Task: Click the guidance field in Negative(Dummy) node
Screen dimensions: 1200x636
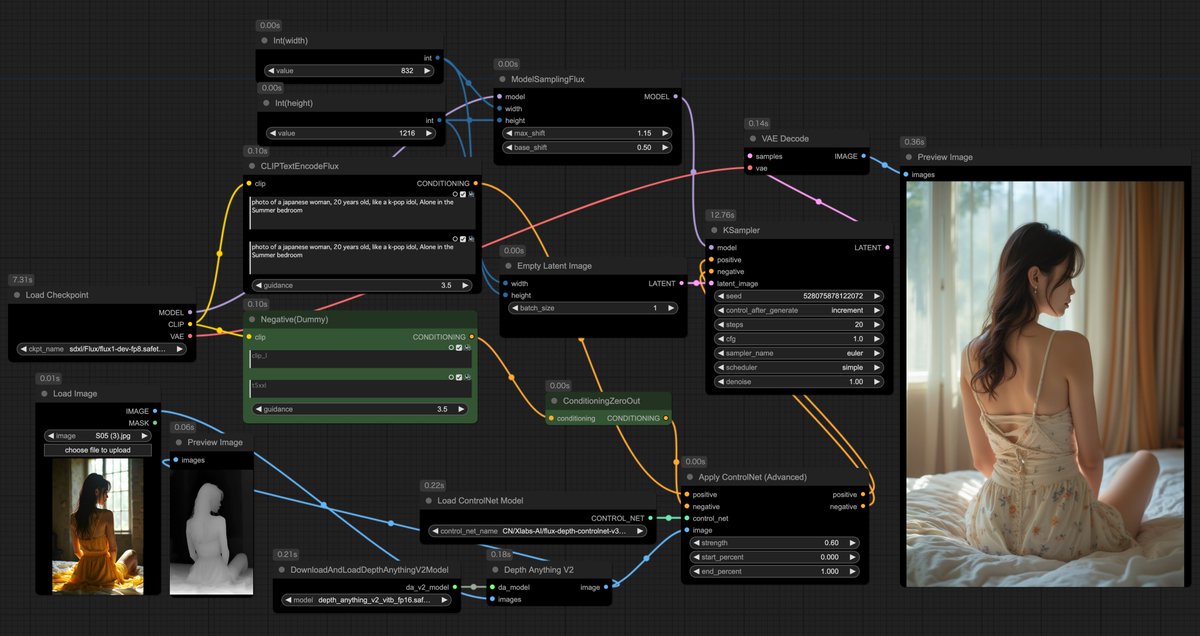Action: pyautogui.click(x=361, y=409)
